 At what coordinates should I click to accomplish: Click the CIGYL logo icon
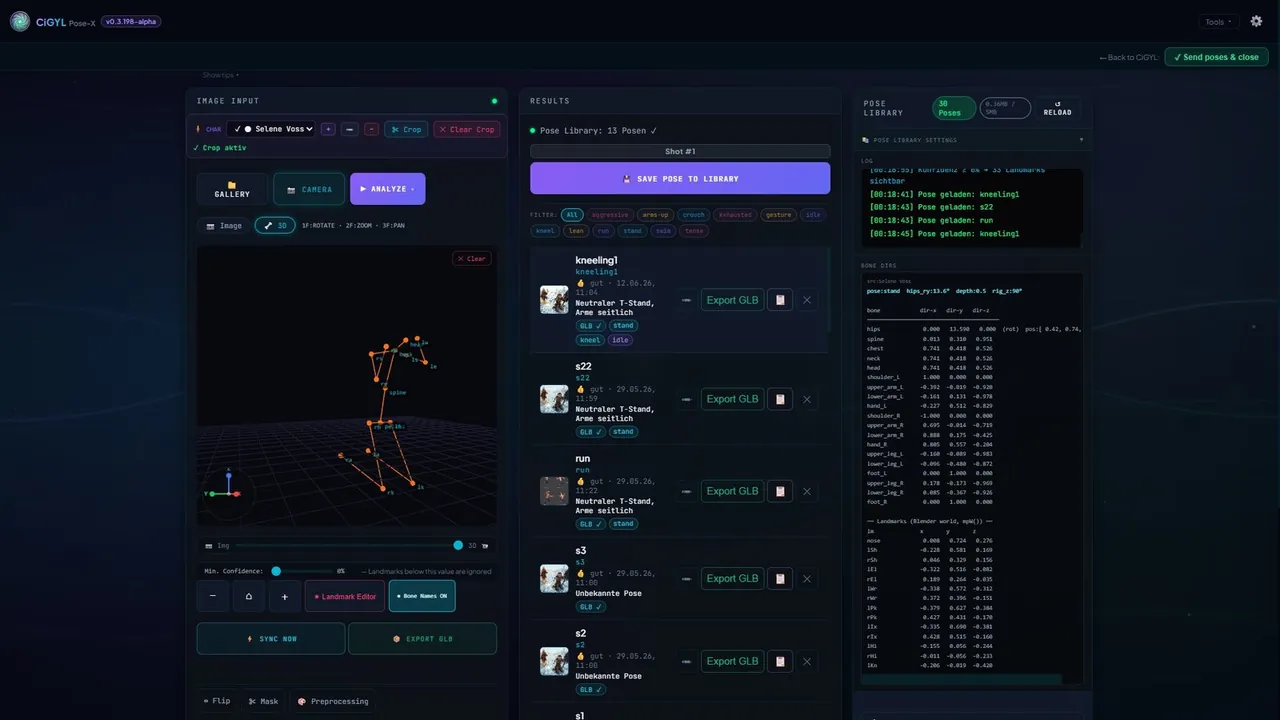(20, 21)
